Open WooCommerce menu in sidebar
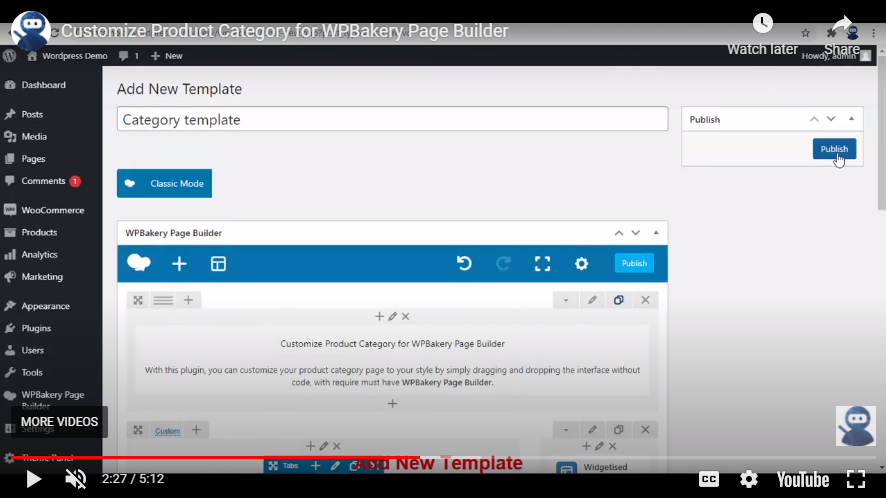This screenshot has height=498, width=886. pyautogui.click(x=51, y=210)
